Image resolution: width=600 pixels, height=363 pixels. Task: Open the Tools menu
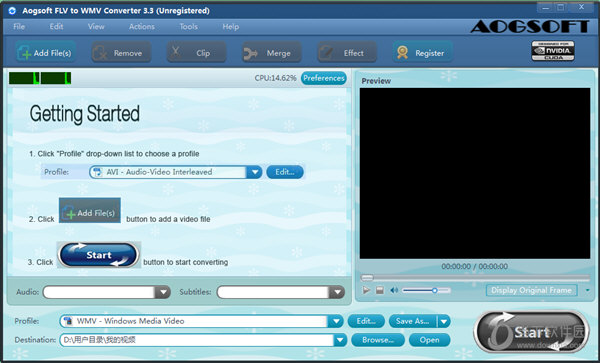pyautogui.click(x=189, y=26)
